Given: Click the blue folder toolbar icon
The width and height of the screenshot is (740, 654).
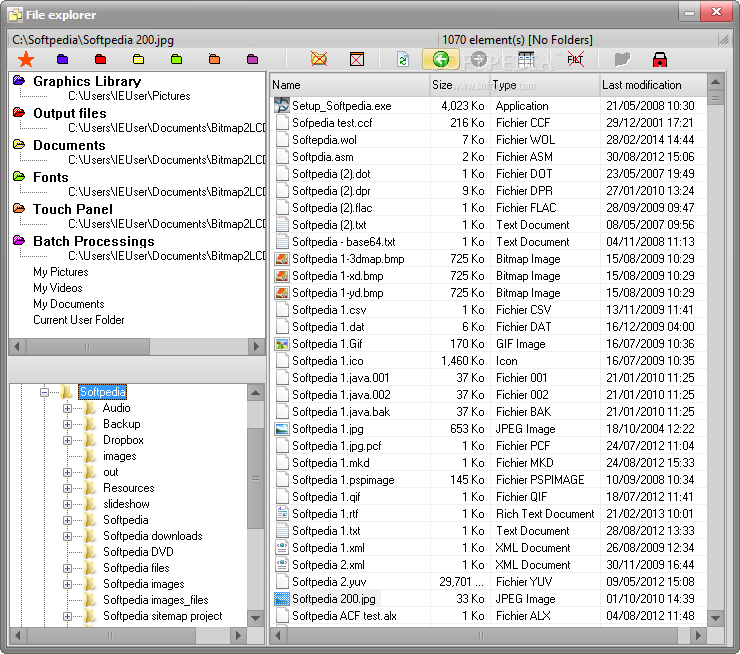Looking at the screenshot, I should pyautogui.click(x=62, y=59).
